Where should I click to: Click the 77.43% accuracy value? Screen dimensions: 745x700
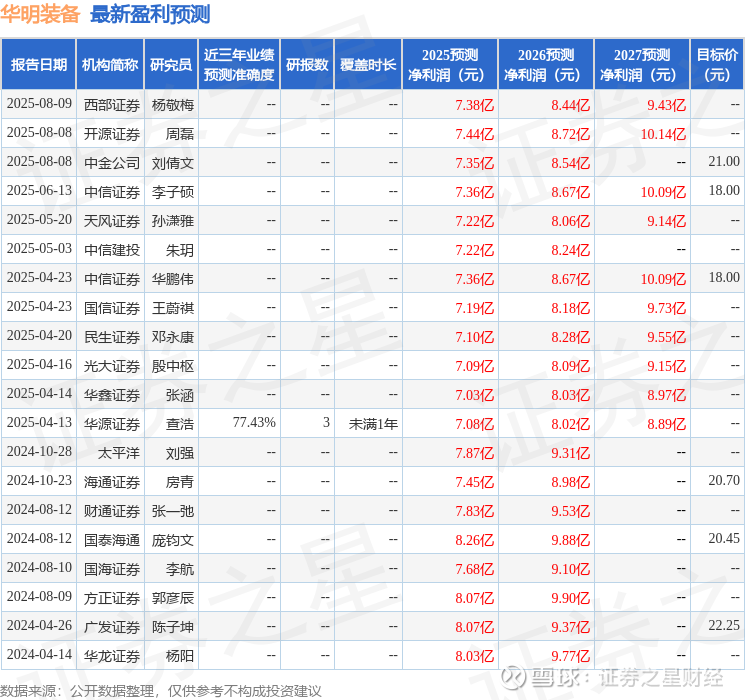[x=254, y=422]
